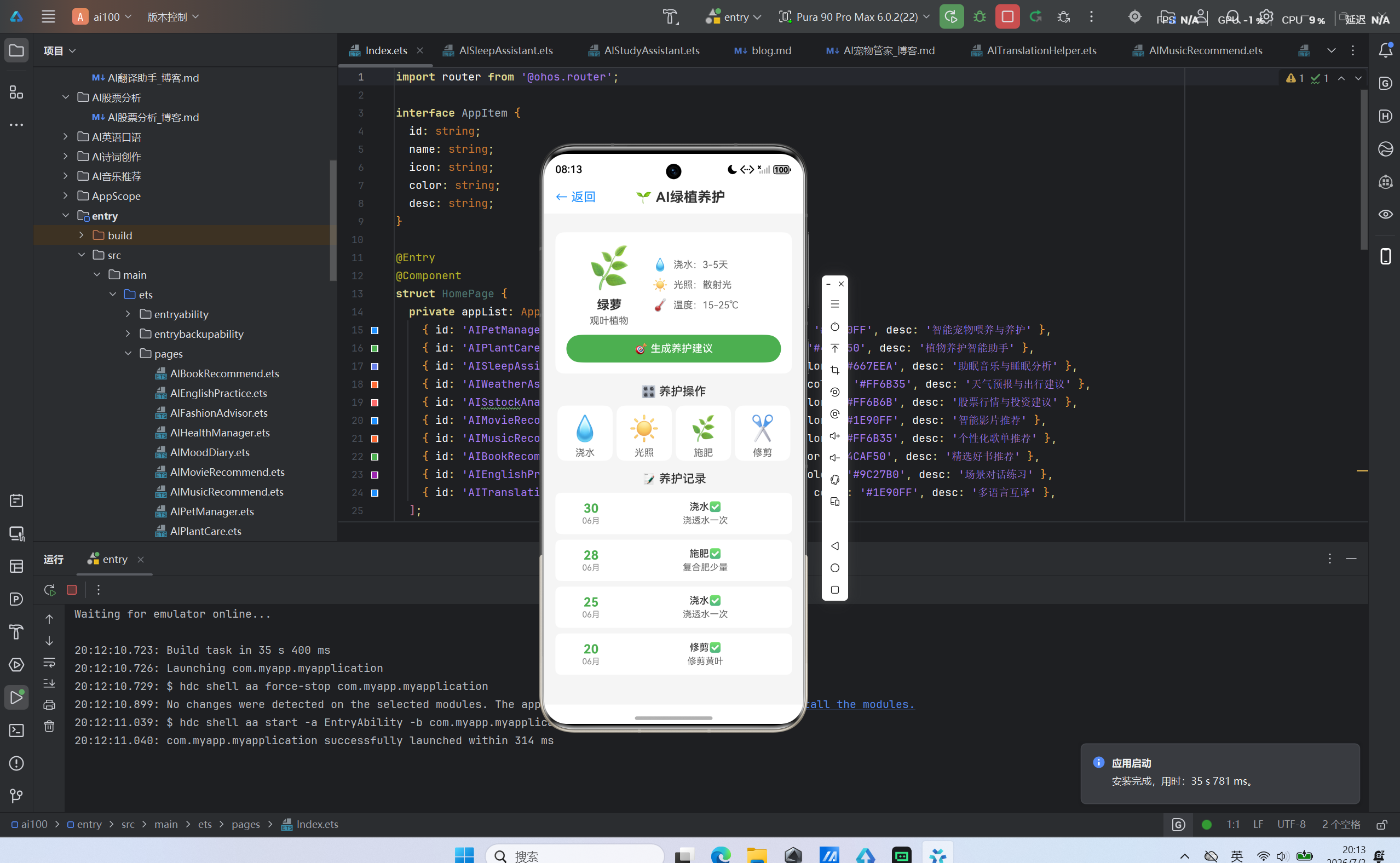Tap 返回 back link in emulator app
1400x863 pixels.
(x=575, y=197)
